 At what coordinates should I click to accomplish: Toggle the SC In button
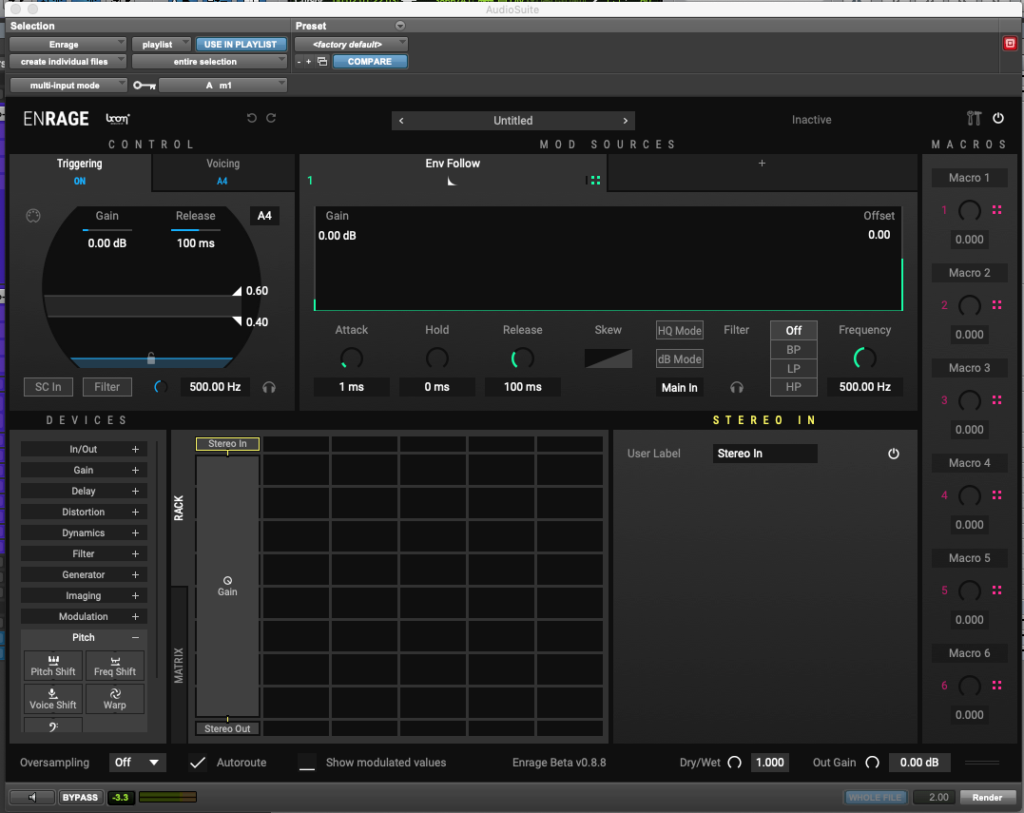[48, 387]
